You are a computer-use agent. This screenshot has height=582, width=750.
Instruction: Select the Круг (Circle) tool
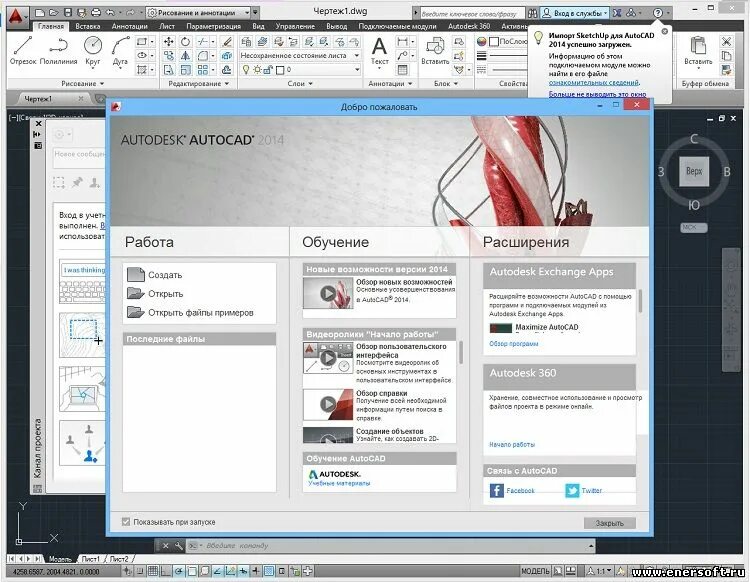(x=93, y=51)
